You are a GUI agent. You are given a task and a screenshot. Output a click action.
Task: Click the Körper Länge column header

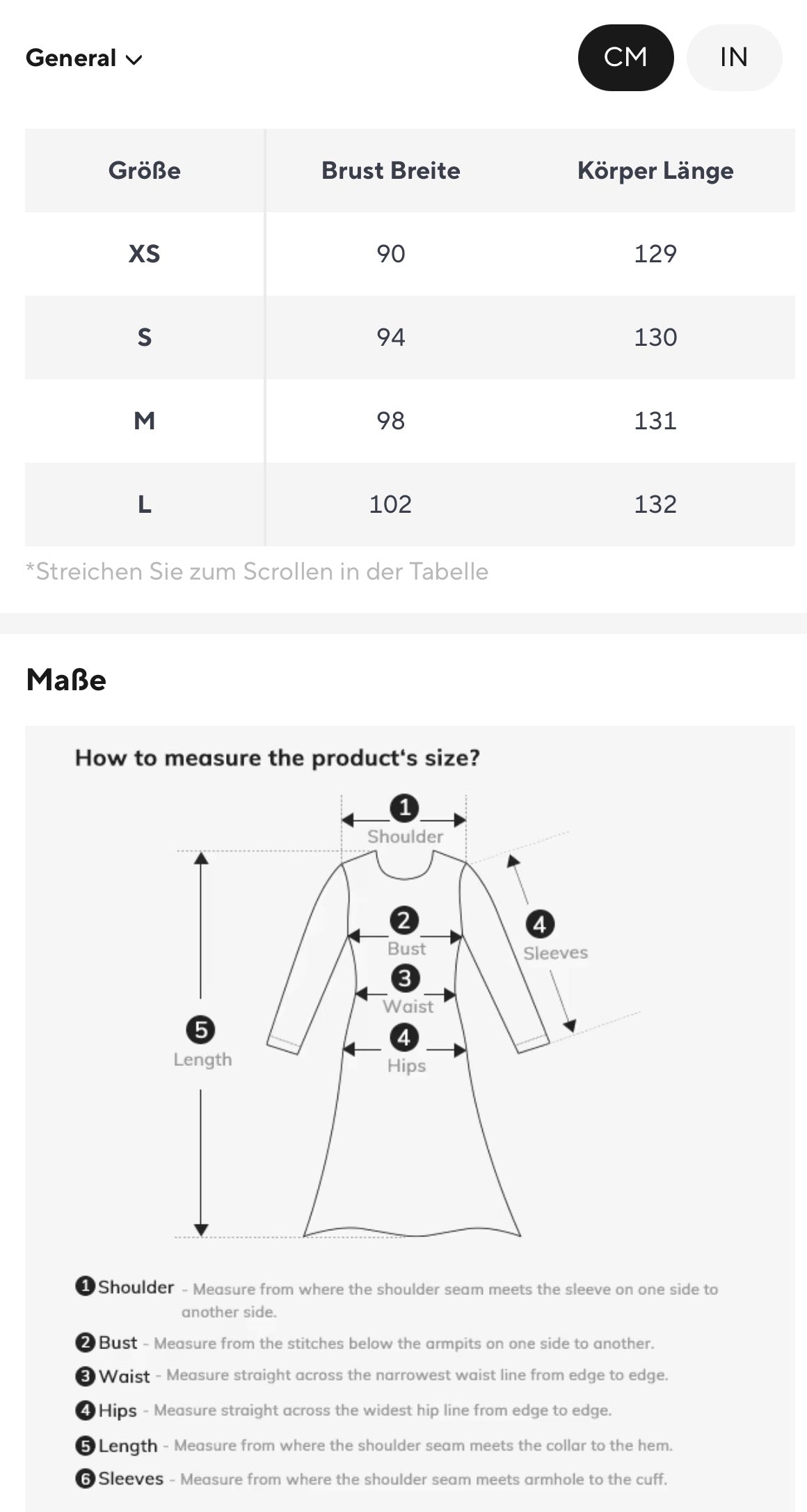click(655, 170)
